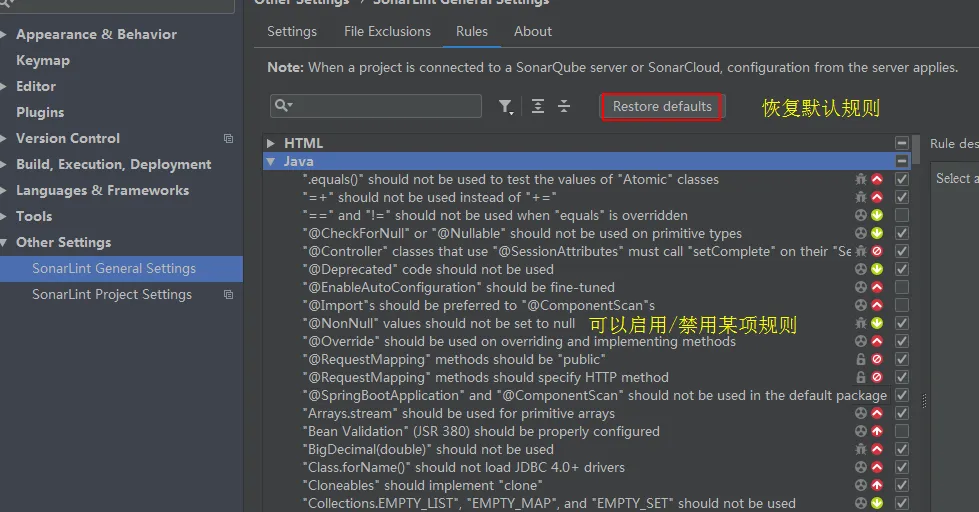Click the rules list vertical scrollbar
This screenshot has width=979, height=512.
point(916,150)
